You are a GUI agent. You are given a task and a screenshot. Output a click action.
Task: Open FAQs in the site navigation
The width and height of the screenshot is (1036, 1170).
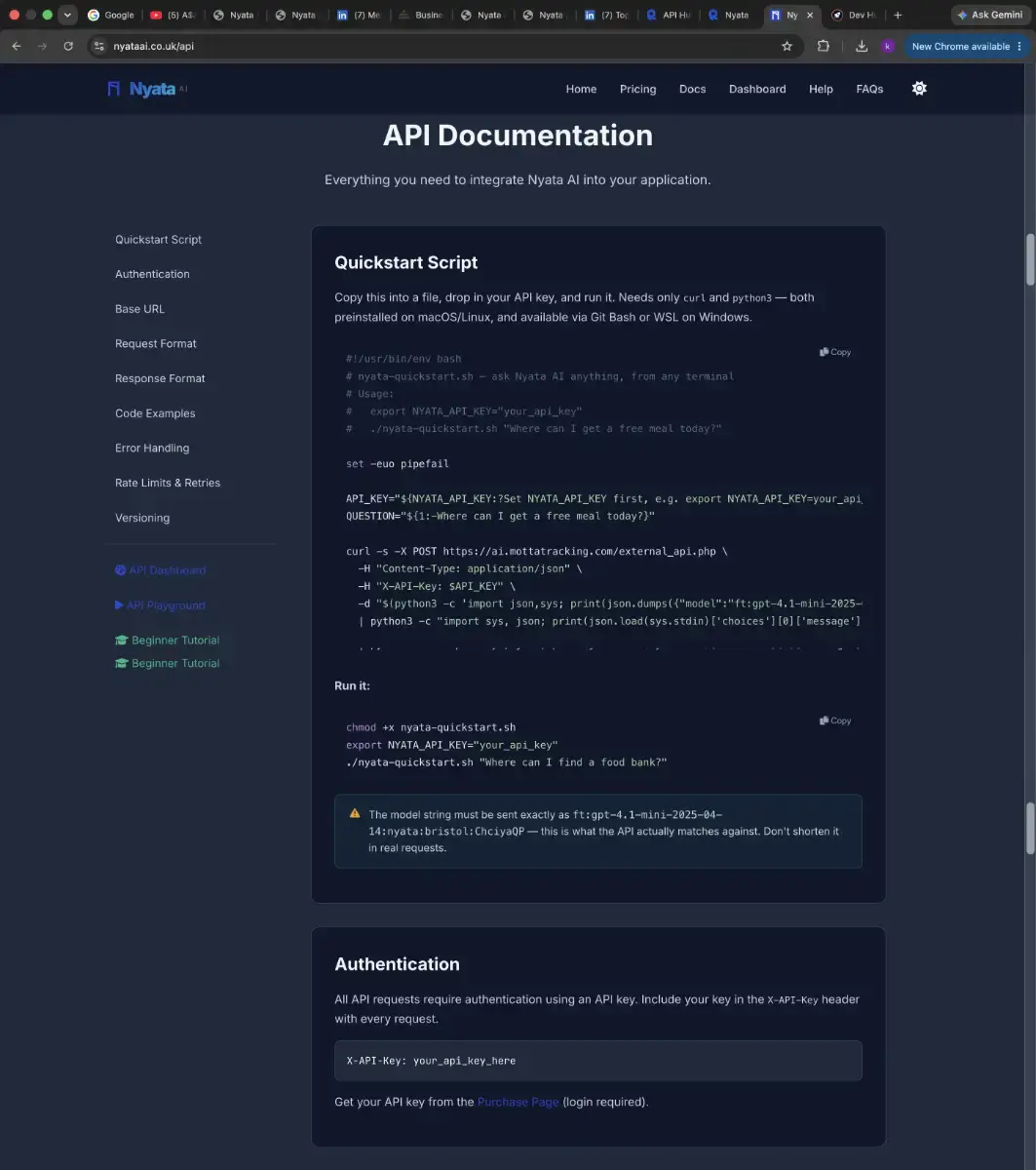pos(869,89)
